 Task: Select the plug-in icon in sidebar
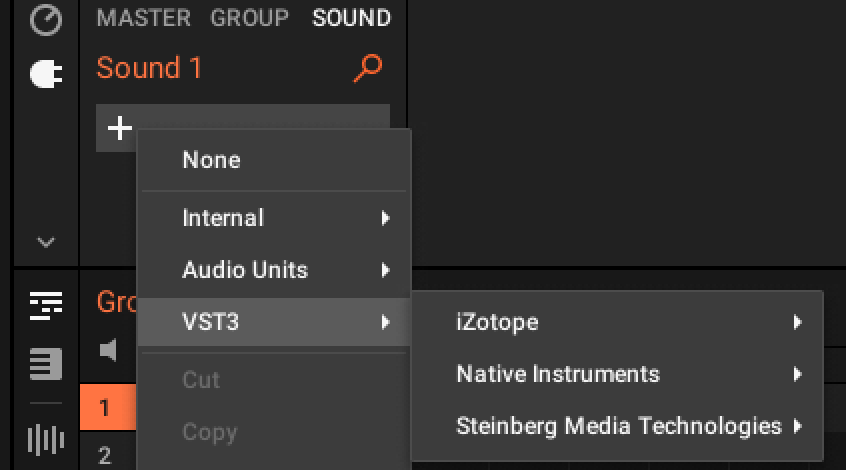tap(46, 74)
